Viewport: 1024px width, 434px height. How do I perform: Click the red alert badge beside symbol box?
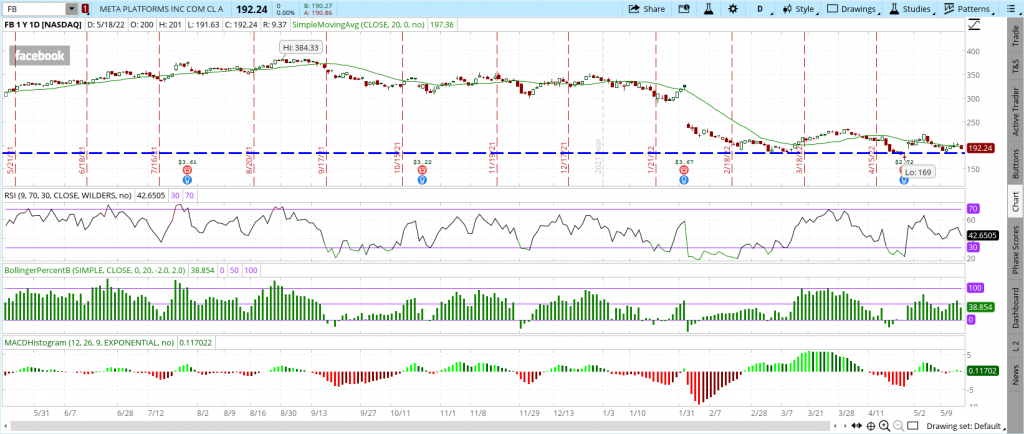pyautogui.click(x=87, y=9)
